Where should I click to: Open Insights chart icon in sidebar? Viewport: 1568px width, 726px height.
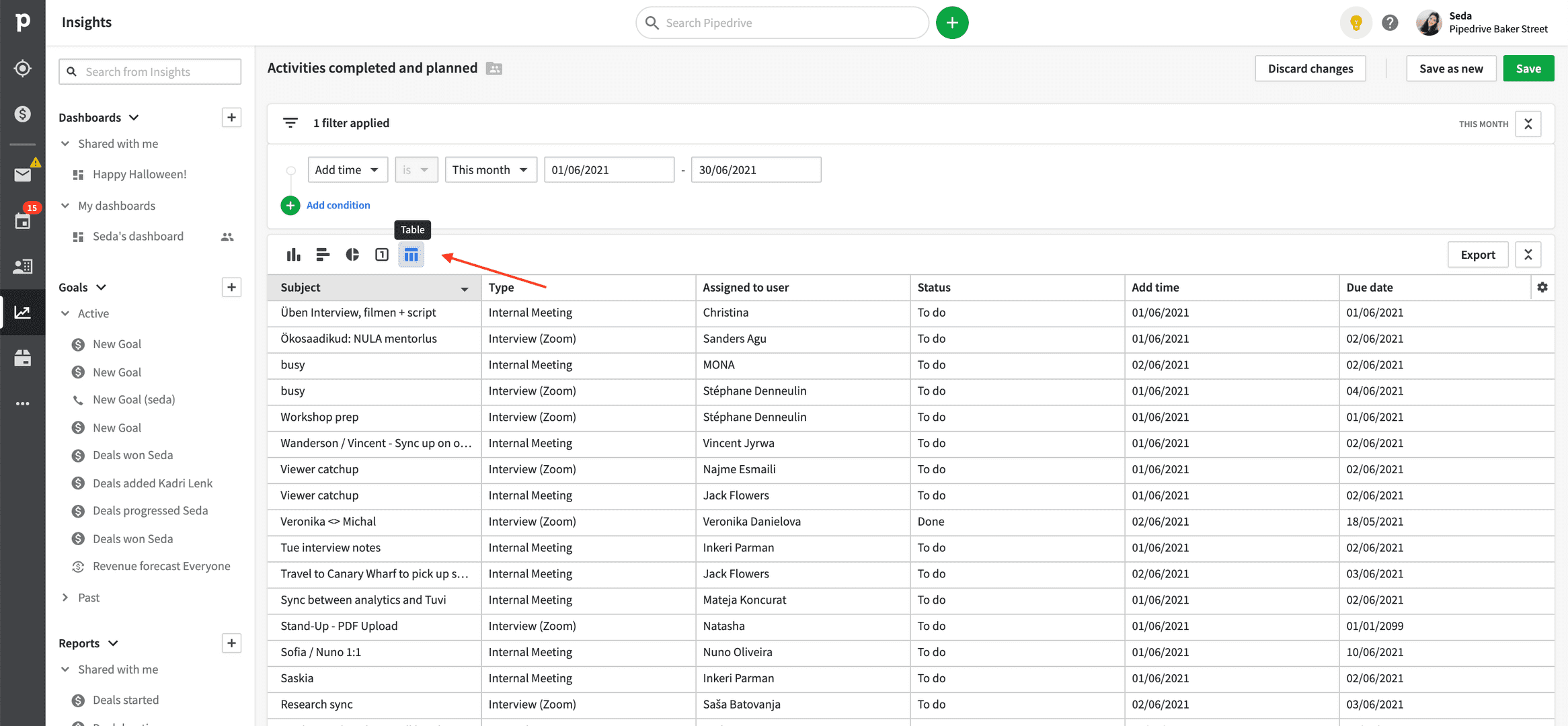coord(23,313)
